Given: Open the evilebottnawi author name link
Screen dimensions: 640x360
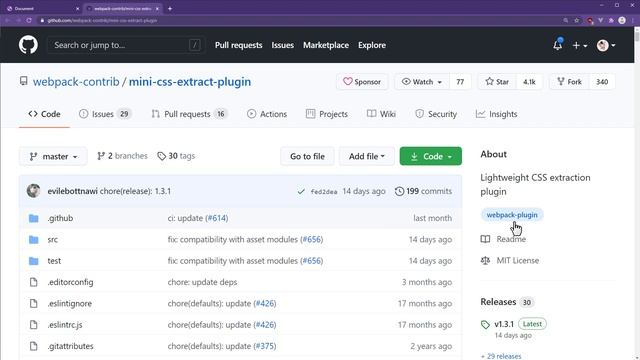Looking at the screenshot, I should [x=73, y=191].
